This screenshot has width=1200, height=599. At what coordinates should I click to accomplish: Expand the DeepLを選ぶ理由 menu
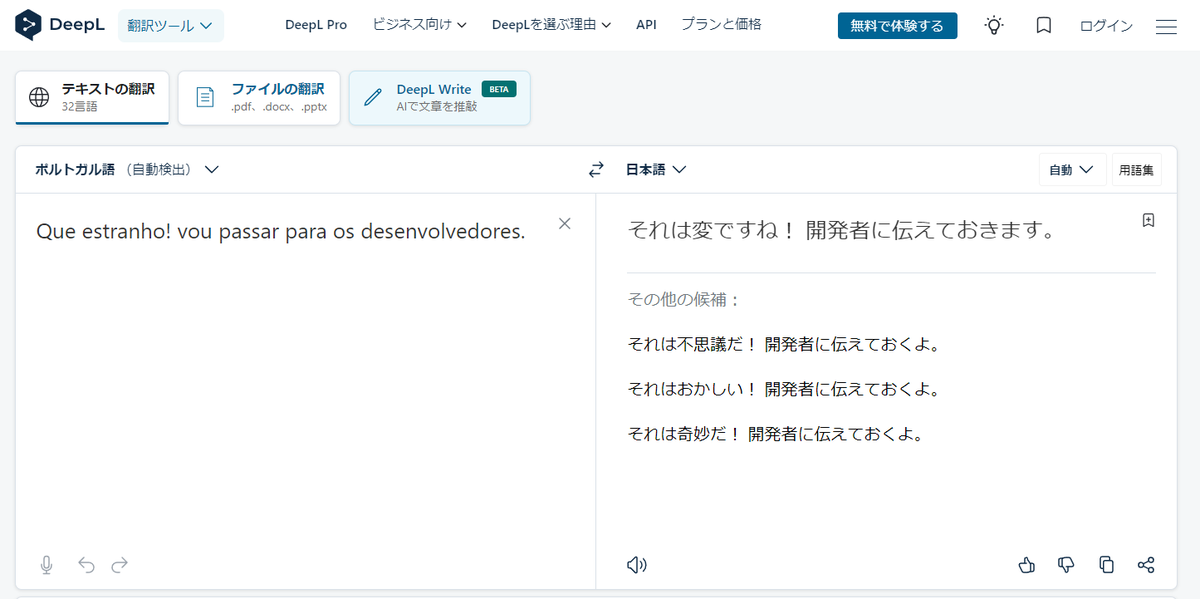[552, 25]
